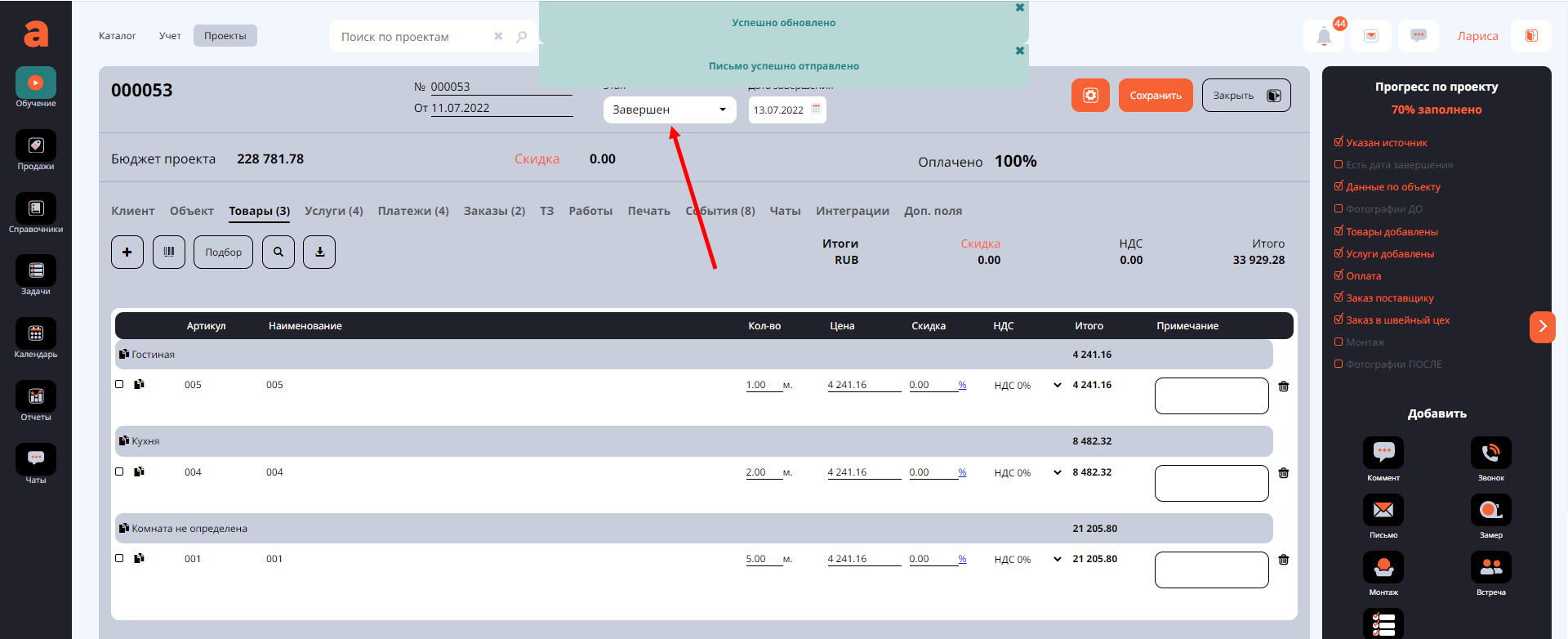Click the barcode scanner button
1568x639 pixels.
coord(169,252)
